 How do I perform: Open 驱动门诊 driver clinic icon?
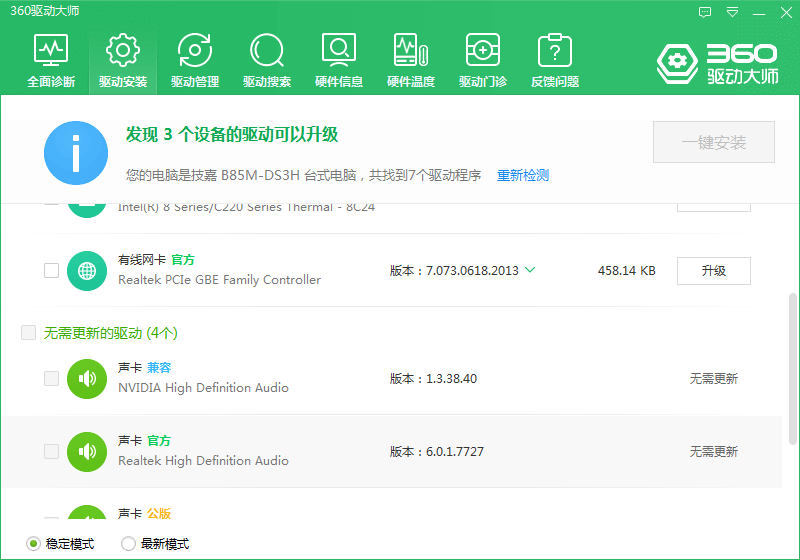[x=483, y=60]
